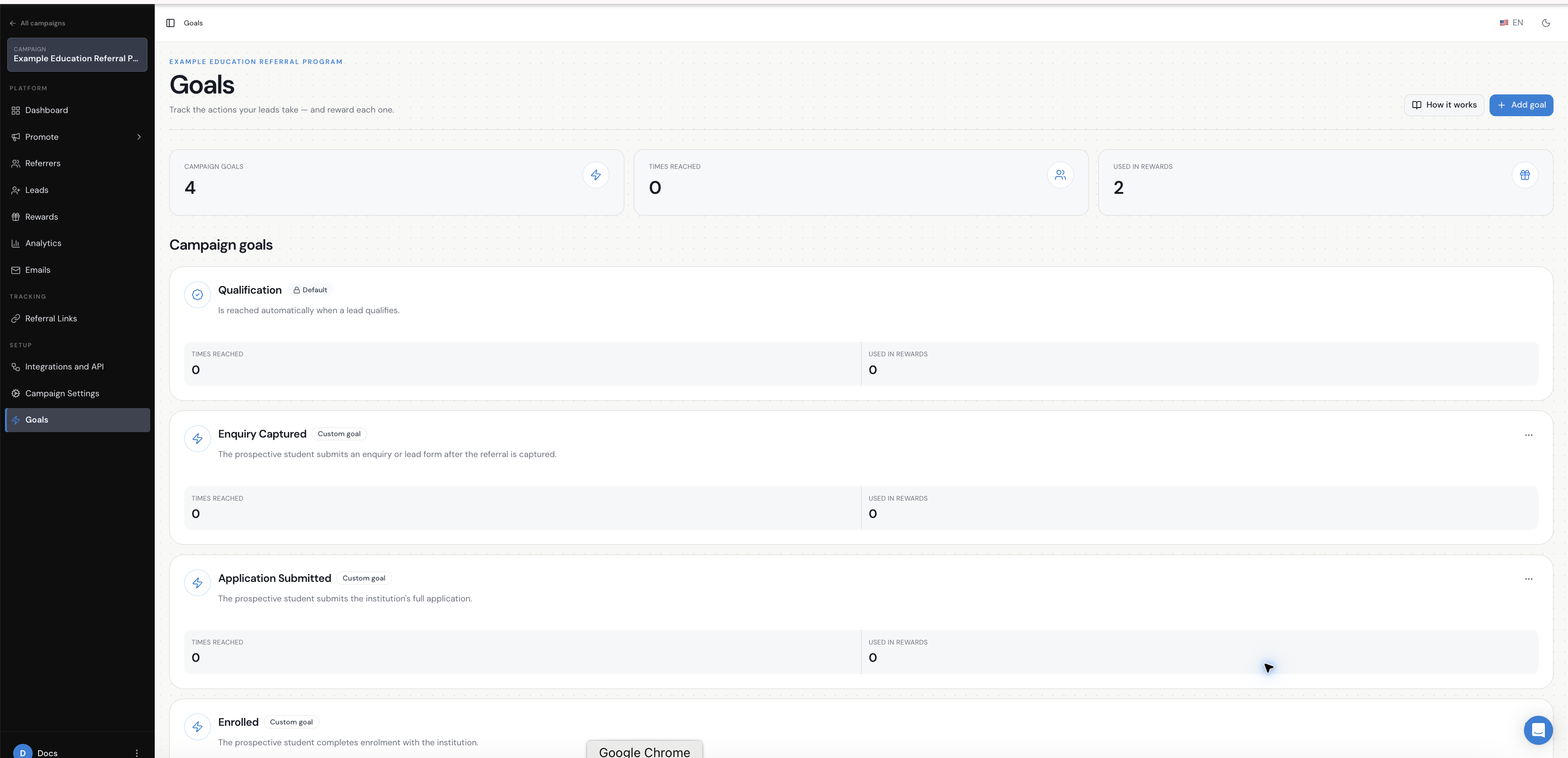Click the Used in Rewards gift icon

coord(1525,175)
